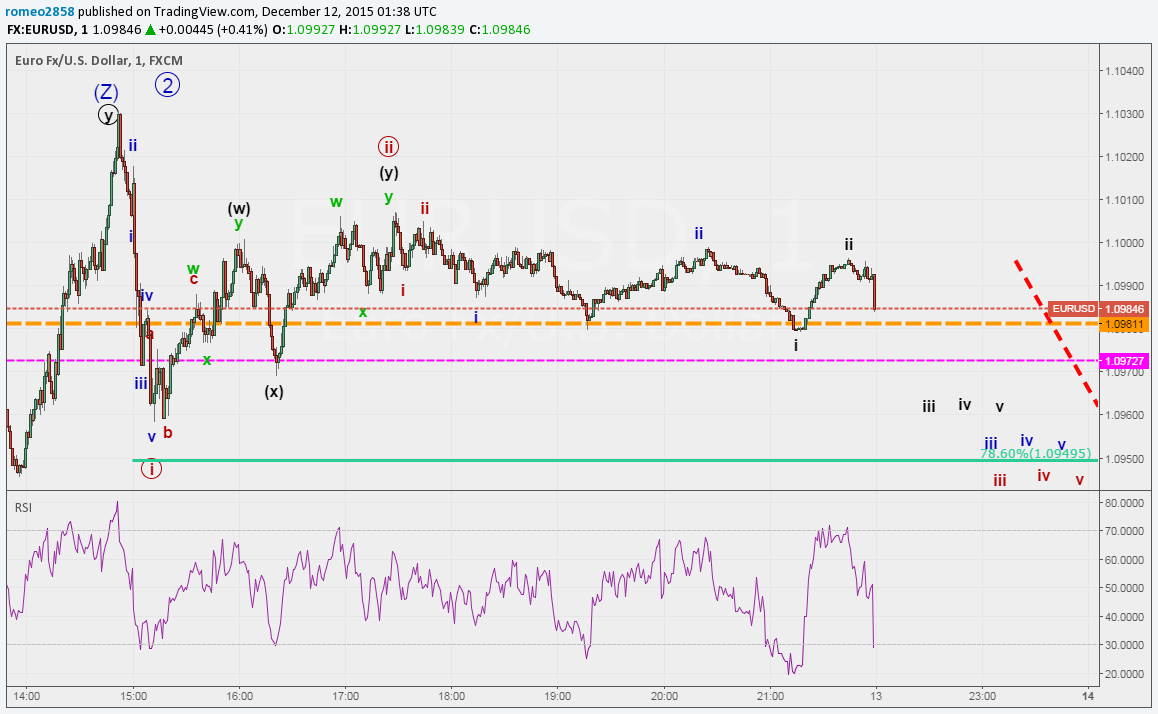Click the L:1.09839 low value

[434, 30]
